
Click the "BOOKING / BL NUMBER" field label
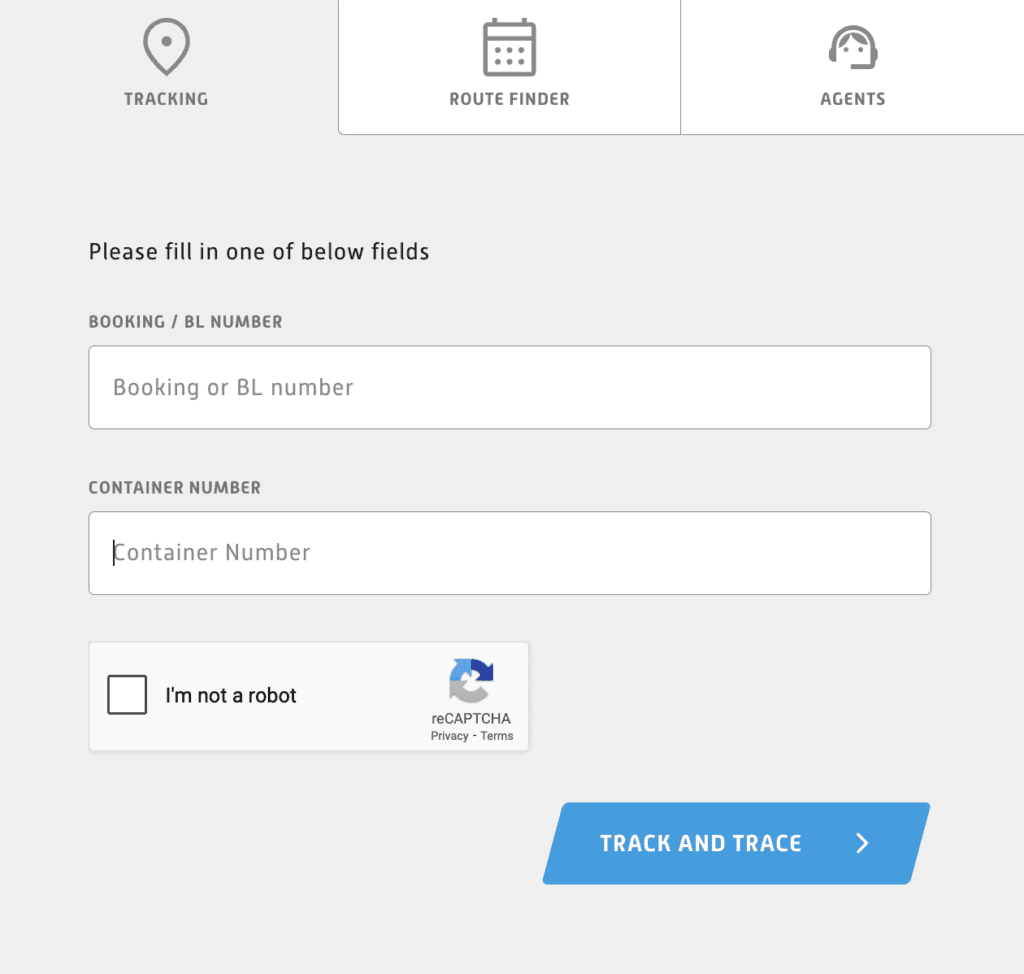(185, 321)
